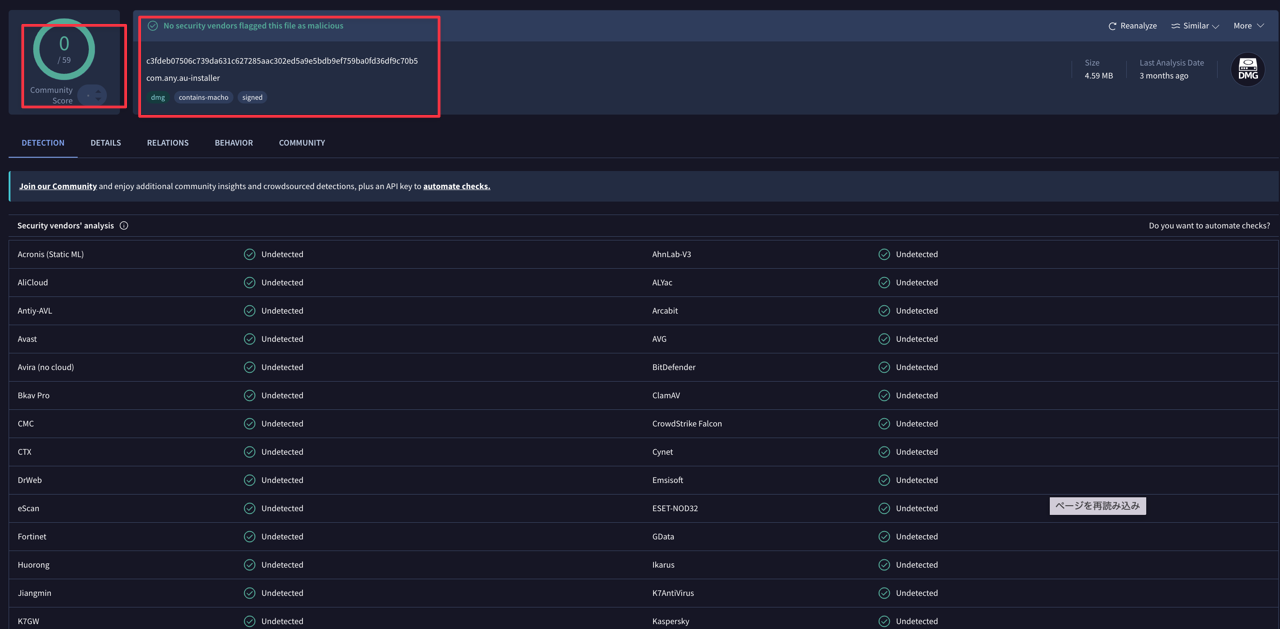Click the check icon in the CrowdStrike Falcon row

click(x=884, y=423)
